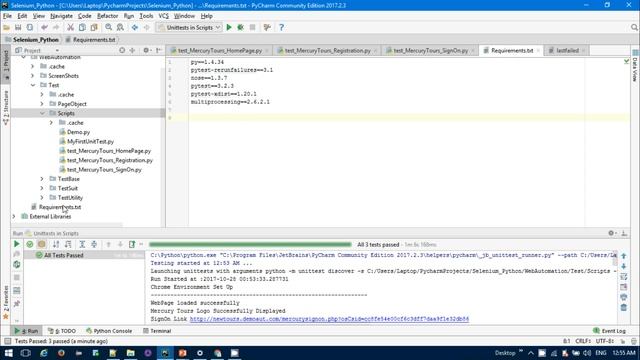640x360 pixels.
Task: Rerun tests using Run panel play icon
Action: coord(17,244)
